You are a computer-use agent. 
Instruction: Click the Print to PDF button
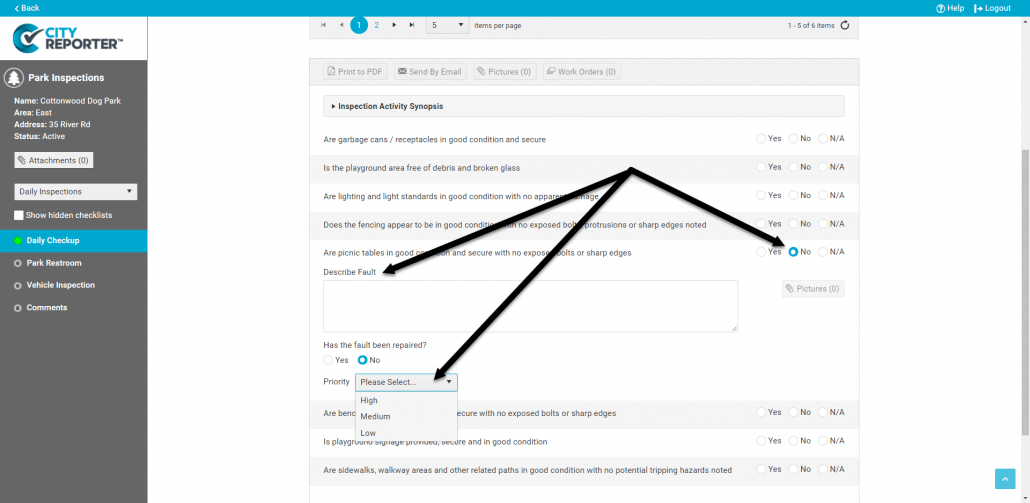click(355, 72)
